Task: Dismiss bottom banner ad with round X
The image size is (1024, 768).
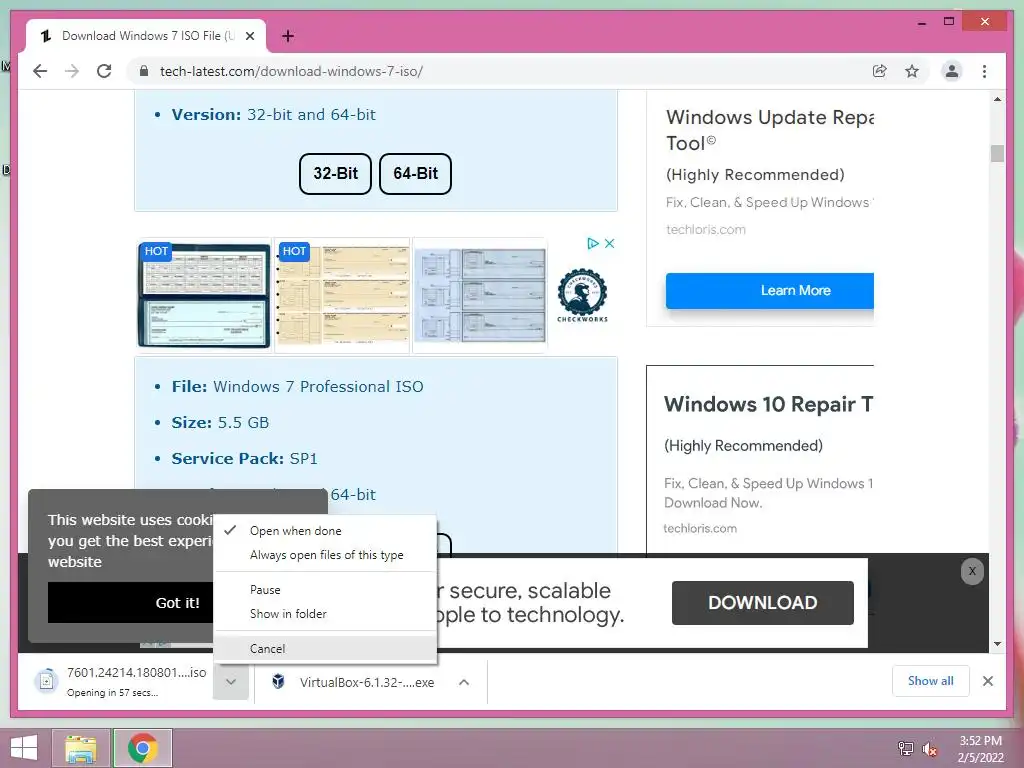Action: coord(972,571)
